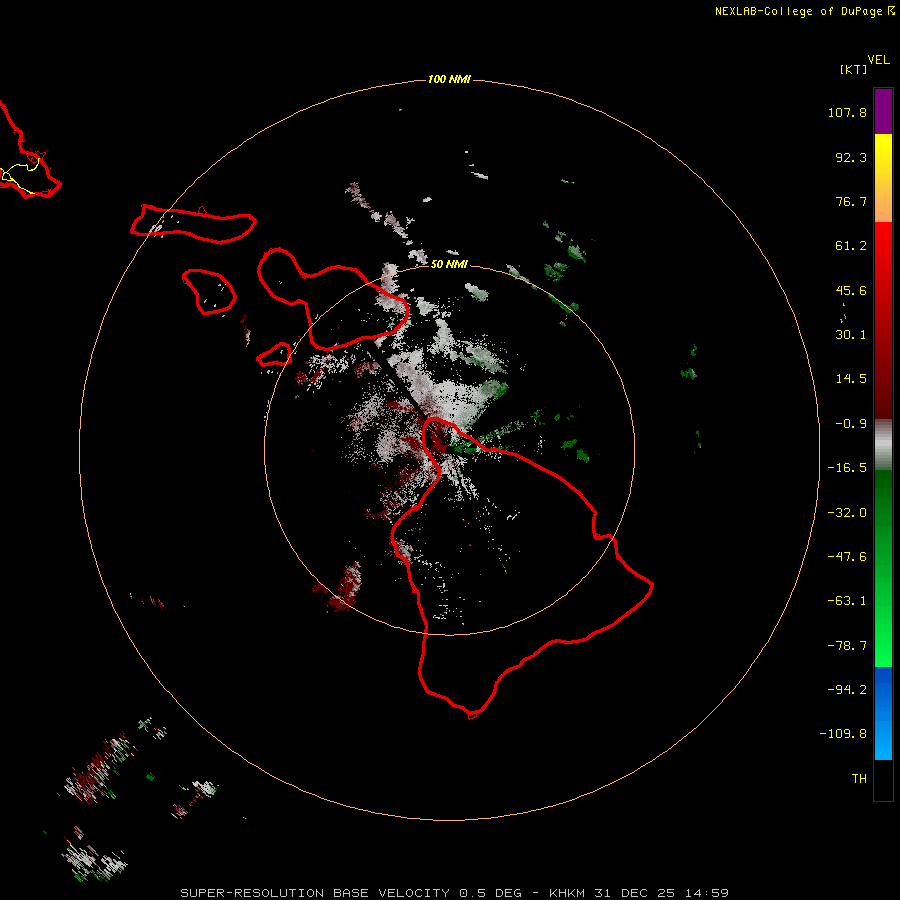Click the -109.8 legend value

click(843, 734)
